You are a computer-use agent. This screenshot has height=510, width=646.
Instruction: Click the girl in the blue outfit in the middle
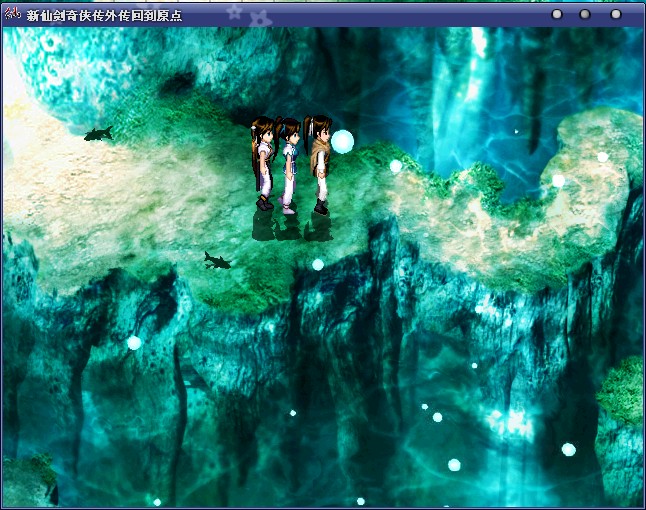point(290,166)
